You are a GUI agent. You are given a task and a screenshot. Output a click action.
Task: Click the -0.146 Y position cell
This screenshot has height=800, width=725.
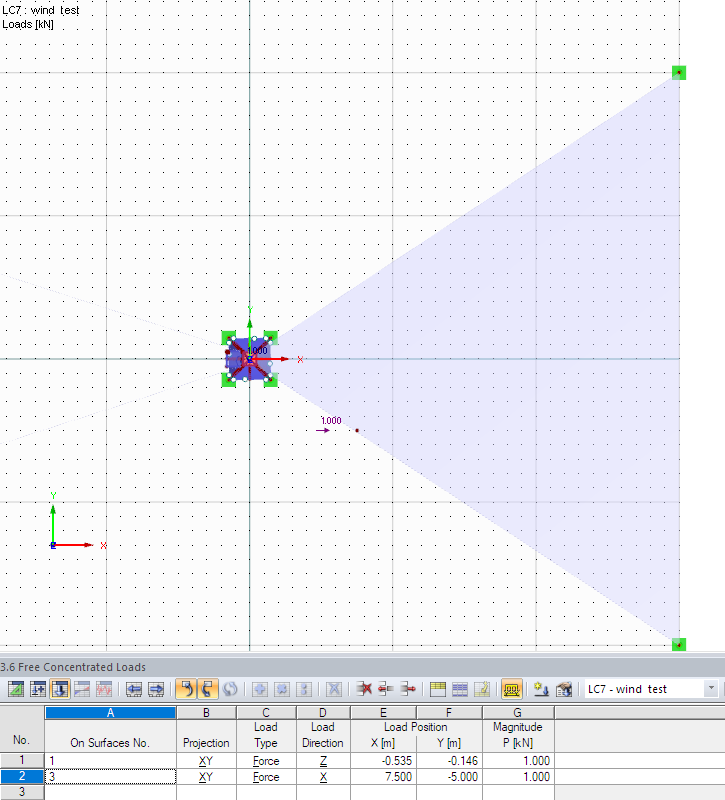point(449,761)
